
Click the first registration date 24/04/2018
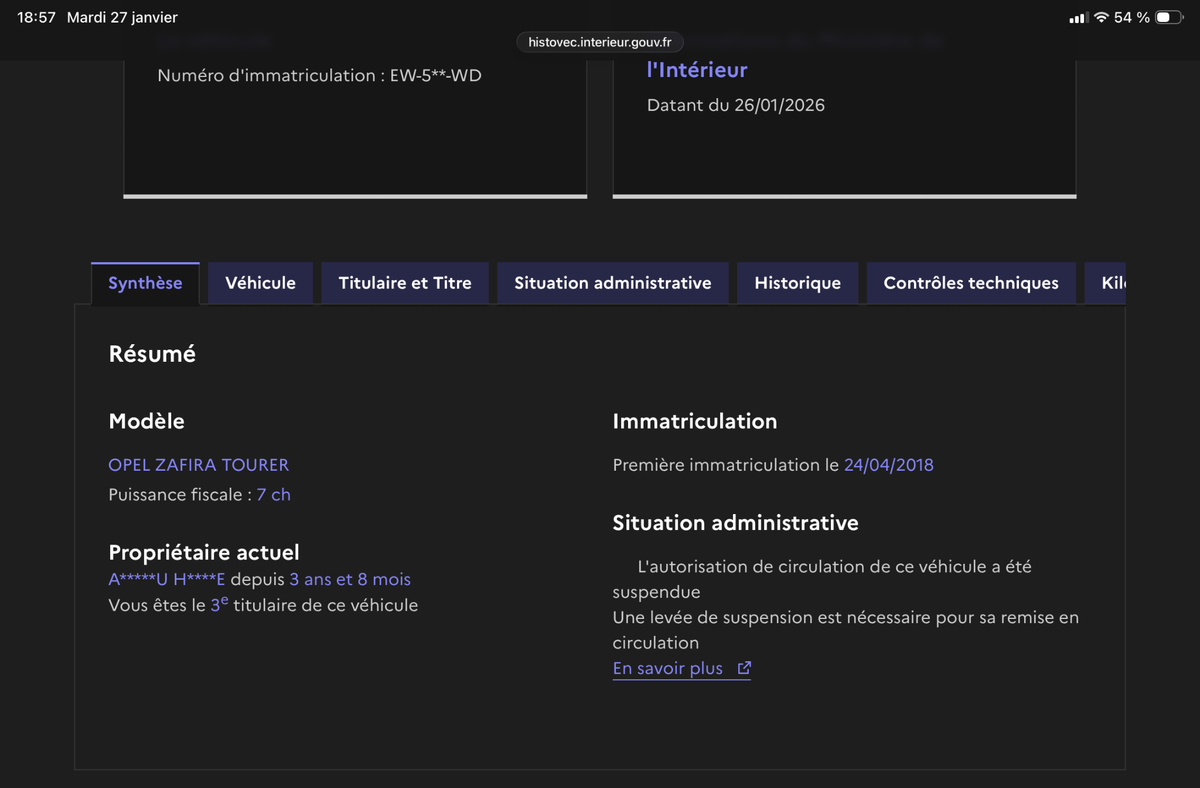tap(888, 465)
